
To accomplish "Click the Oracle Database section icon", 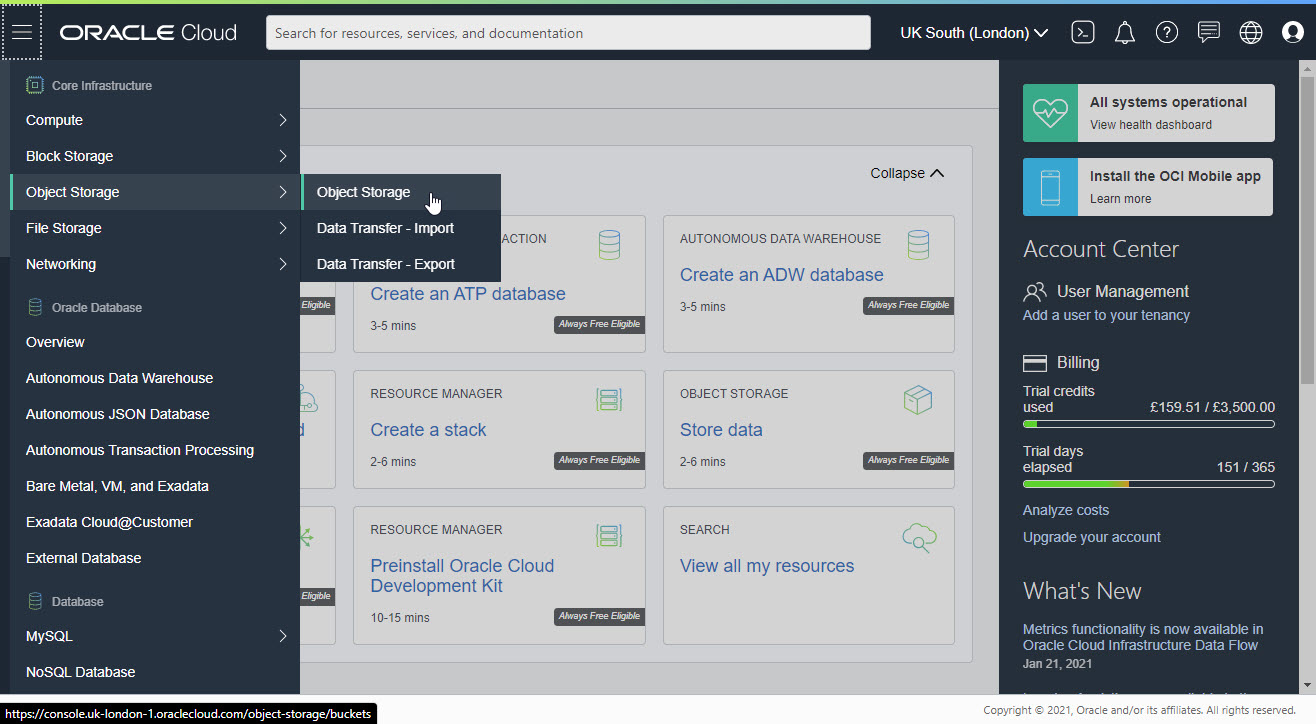I will [x=35, y=307].
